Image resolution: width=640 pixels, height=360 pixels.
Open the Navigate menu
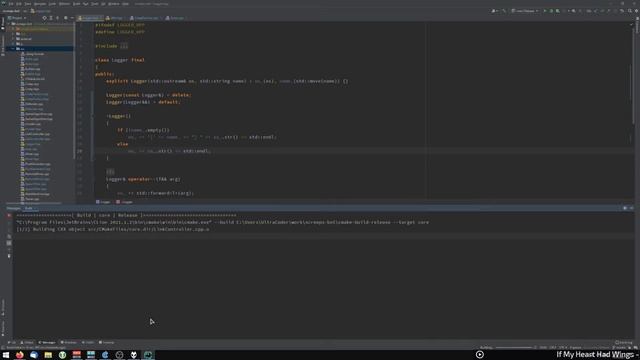(x=40, y=4)
